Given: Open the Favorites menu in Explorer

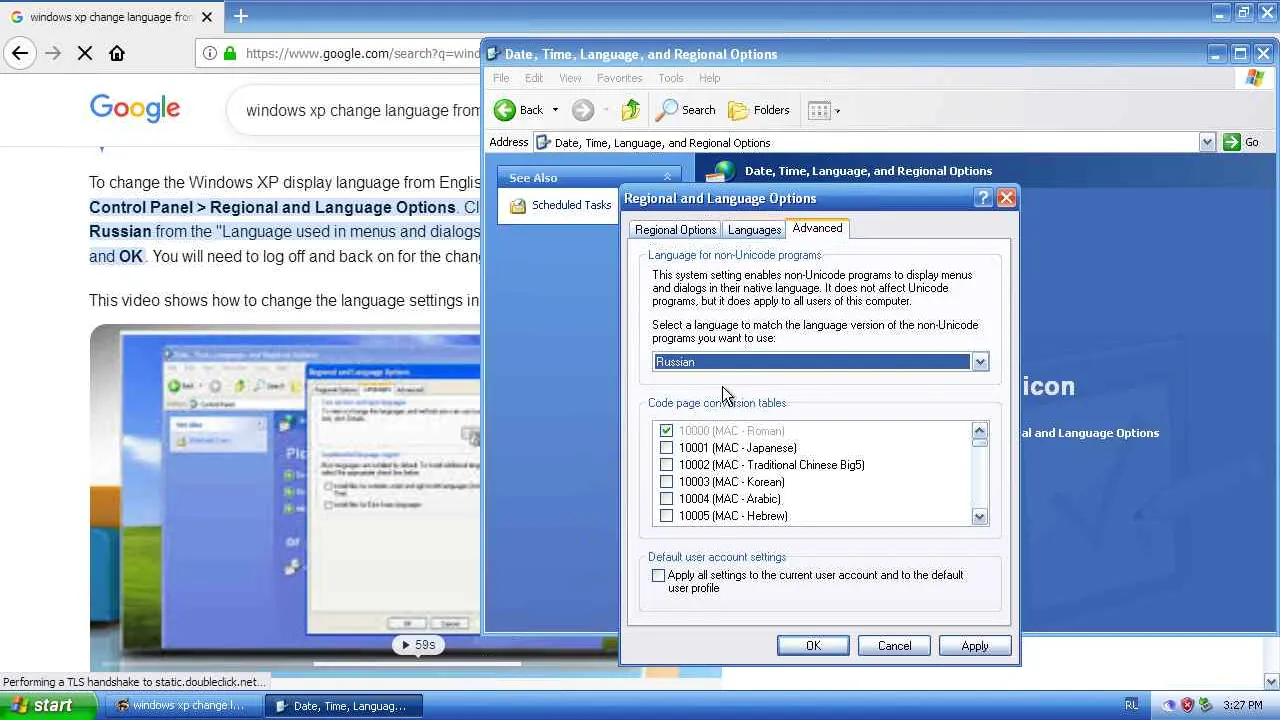Looking at the screenshot, I should [x=619, y=78].
